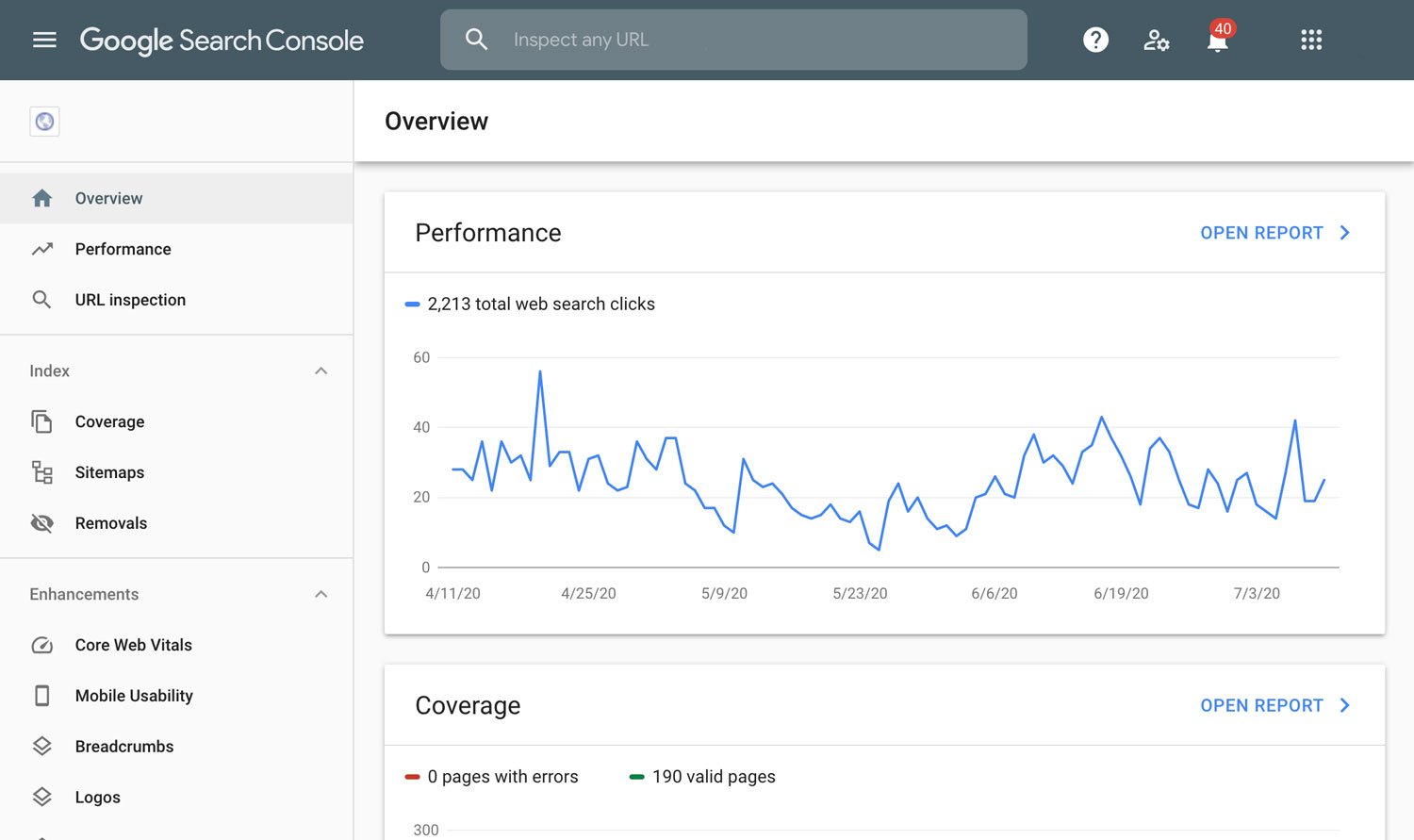Click the Sitemaps tree icon
The image size is (1414, 840).
coord(42,472)
